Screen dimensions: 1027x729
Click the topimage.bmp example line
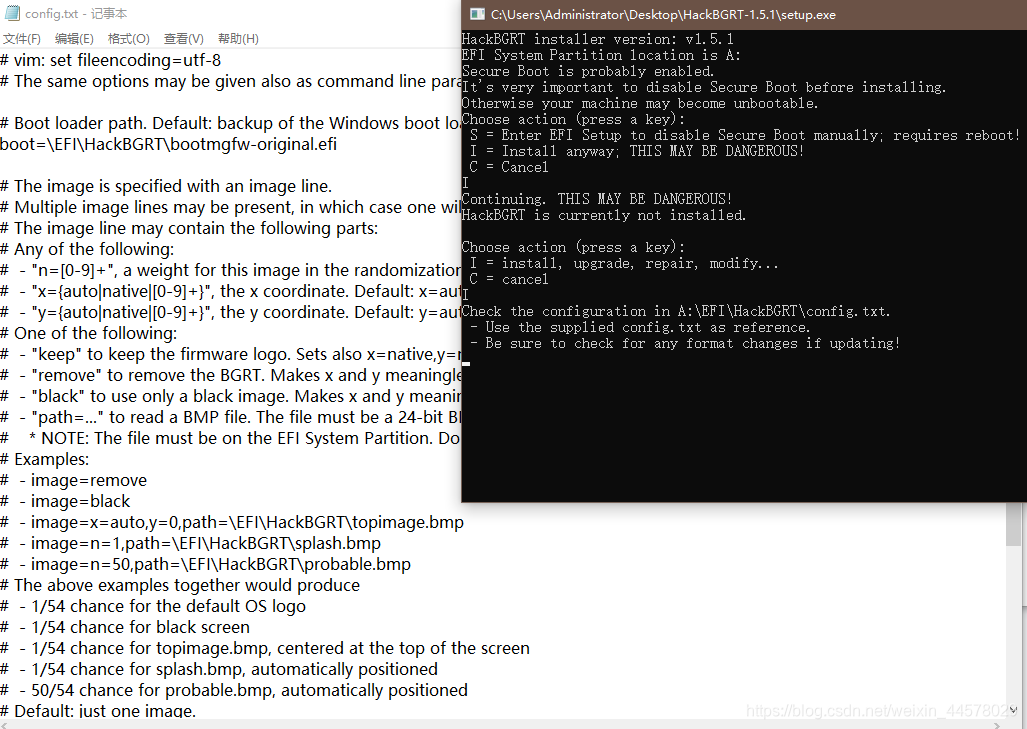coord(232,522)
